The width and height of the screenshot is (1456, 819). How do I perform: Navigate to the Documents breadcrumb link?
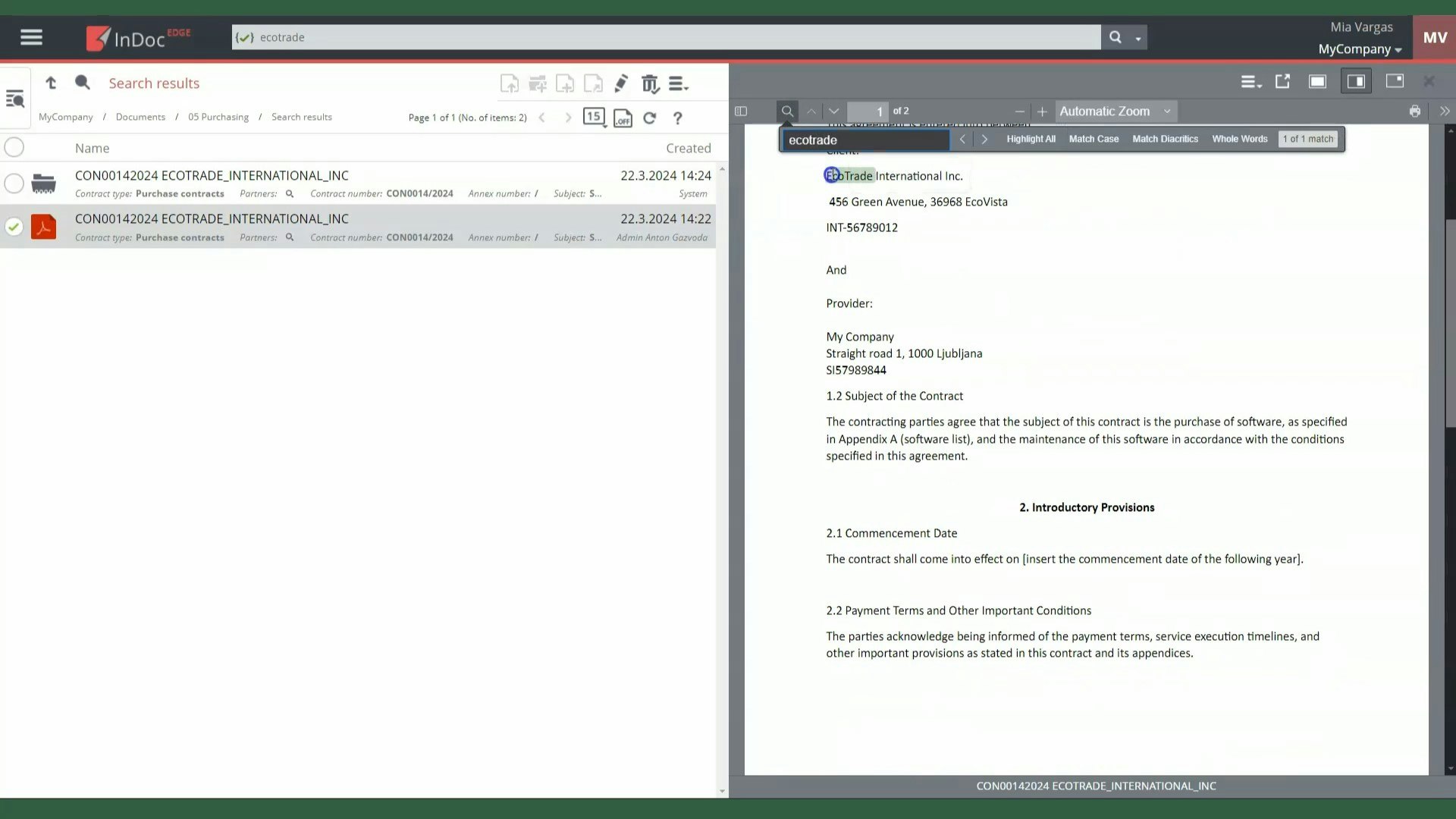pyautogui.click(x=140, y=116)
